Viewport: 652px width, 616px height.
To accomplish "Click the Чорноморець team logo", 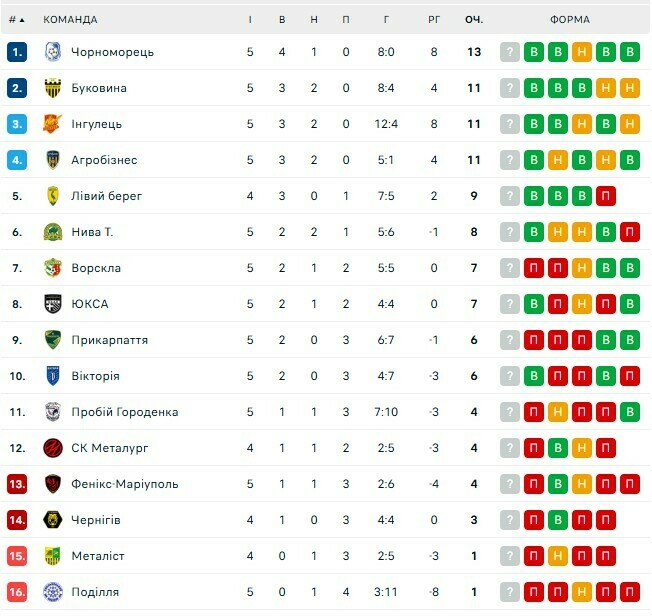I will point(53,52).
